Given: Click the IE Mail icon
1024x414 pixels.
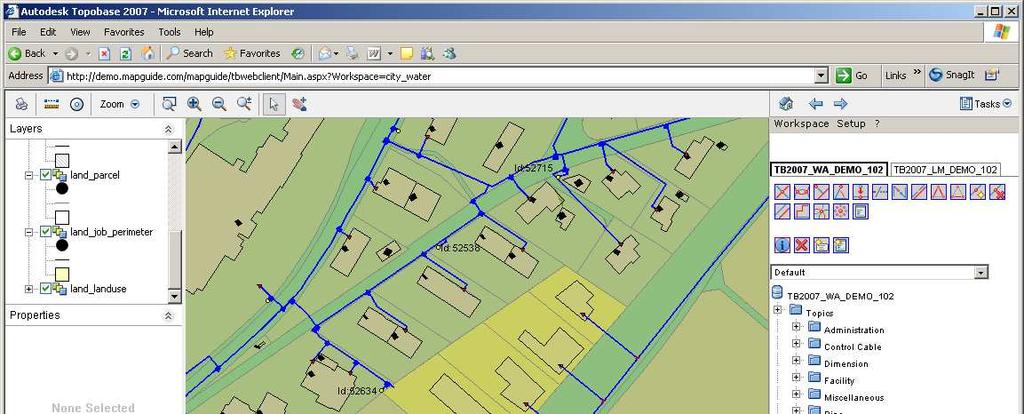Looking at the screenshot, I should [x=325, y=54].
